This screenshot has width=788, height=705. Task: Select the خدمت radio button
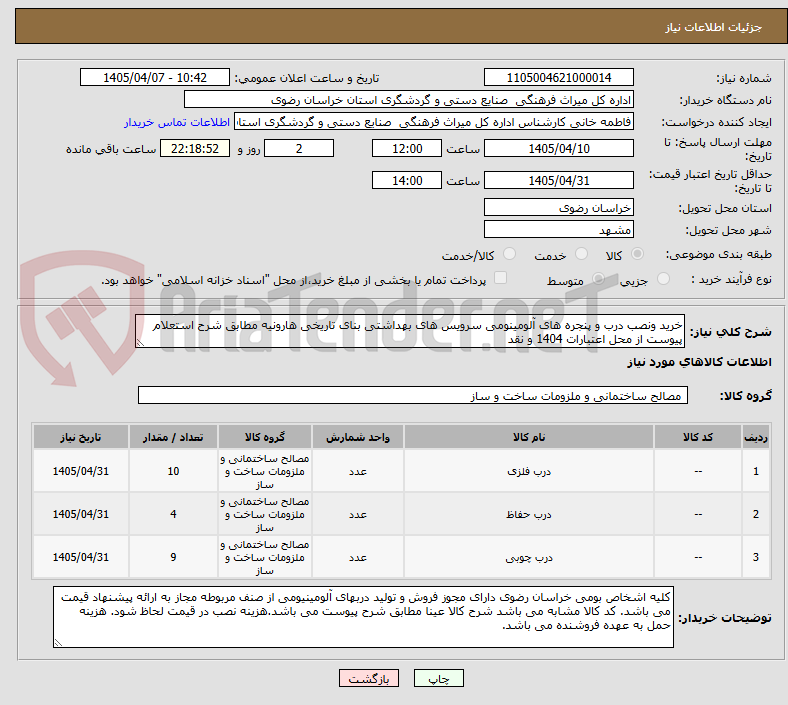pyautogui.click(x=581, y=254)
